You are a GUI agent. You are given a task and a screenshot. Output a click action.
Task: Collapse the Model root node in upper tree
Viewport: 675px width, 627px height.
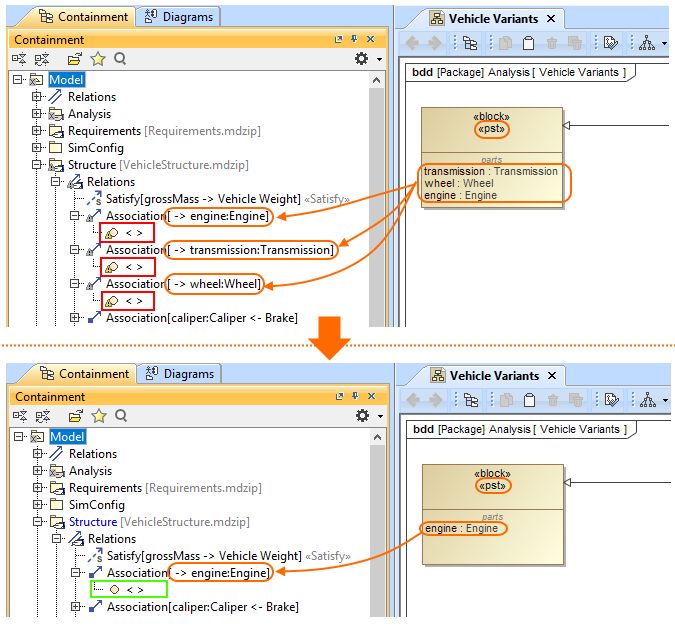17,79
